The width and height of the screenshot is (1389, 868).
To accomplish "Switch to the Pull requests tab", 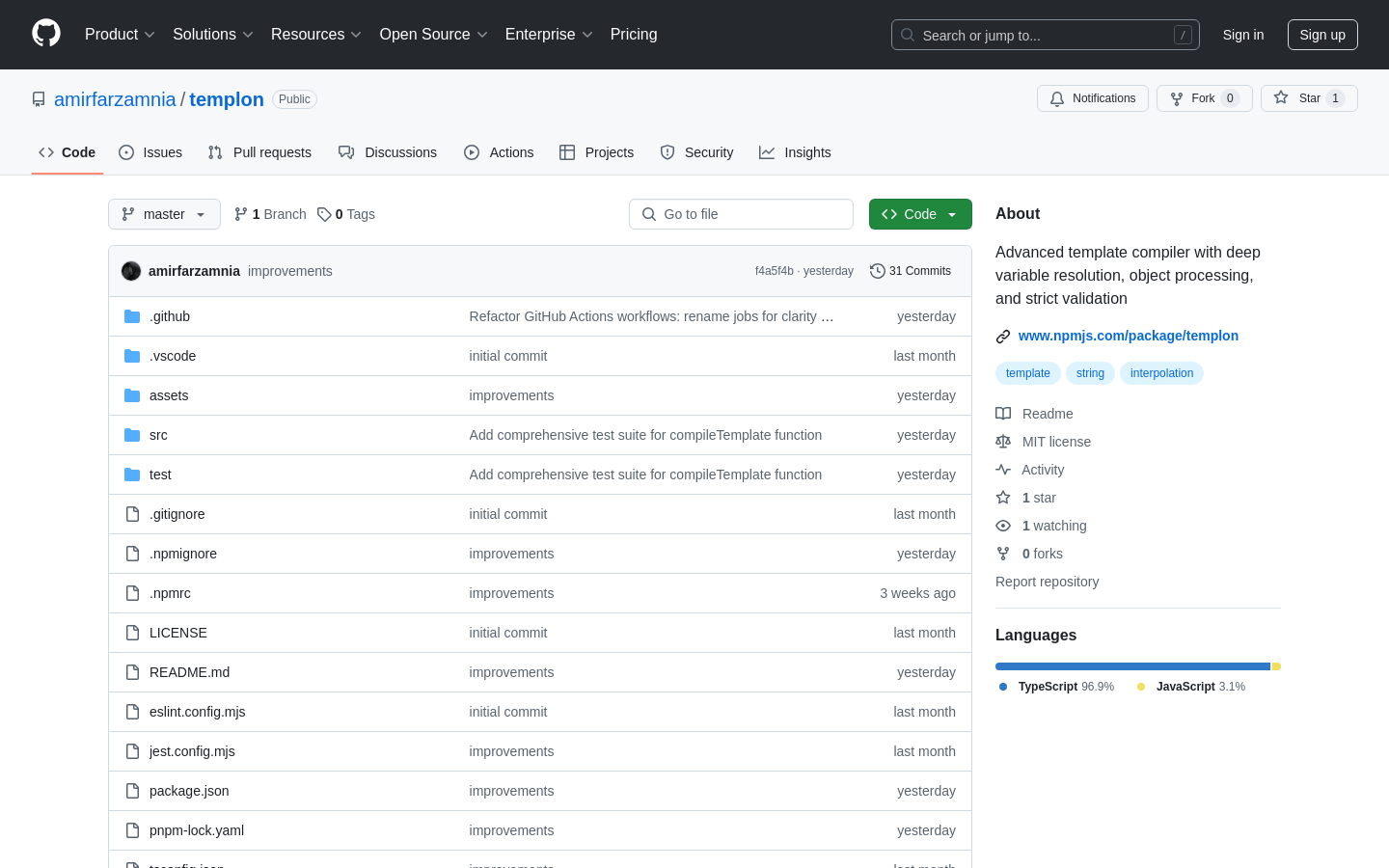I will pos(259,152).
